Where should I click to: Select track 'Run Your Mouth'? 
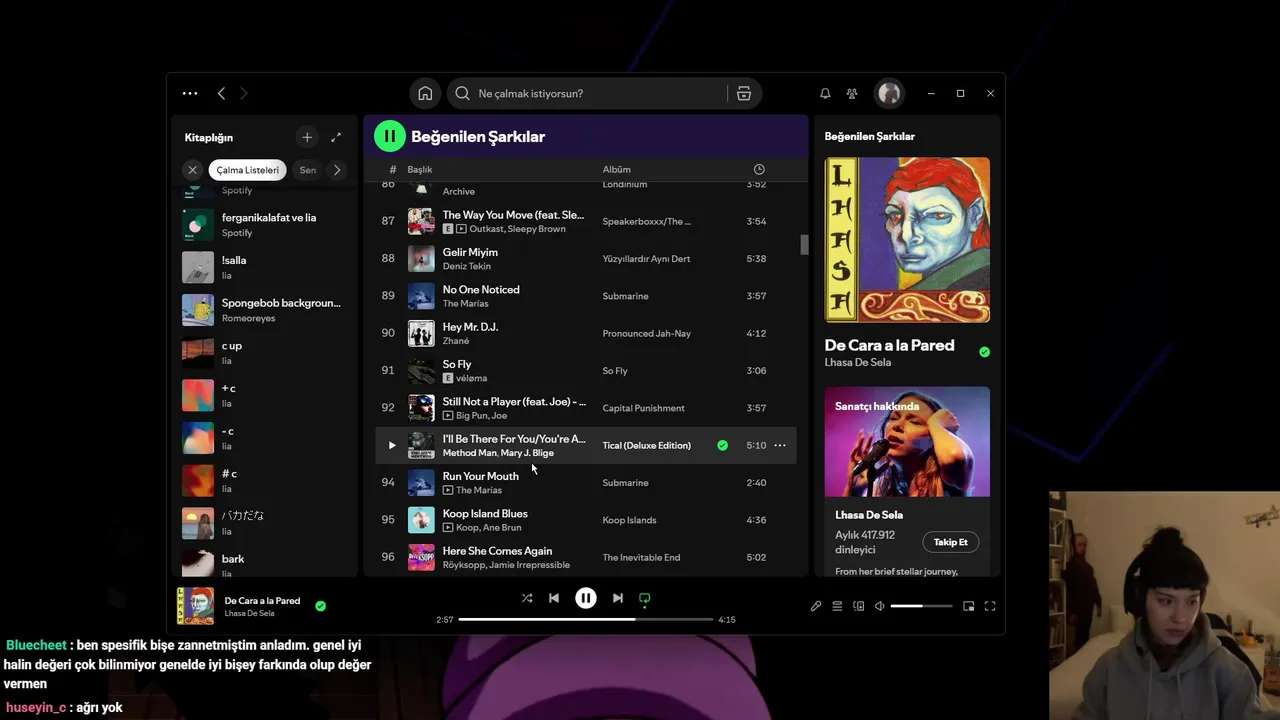click(481, 476)
